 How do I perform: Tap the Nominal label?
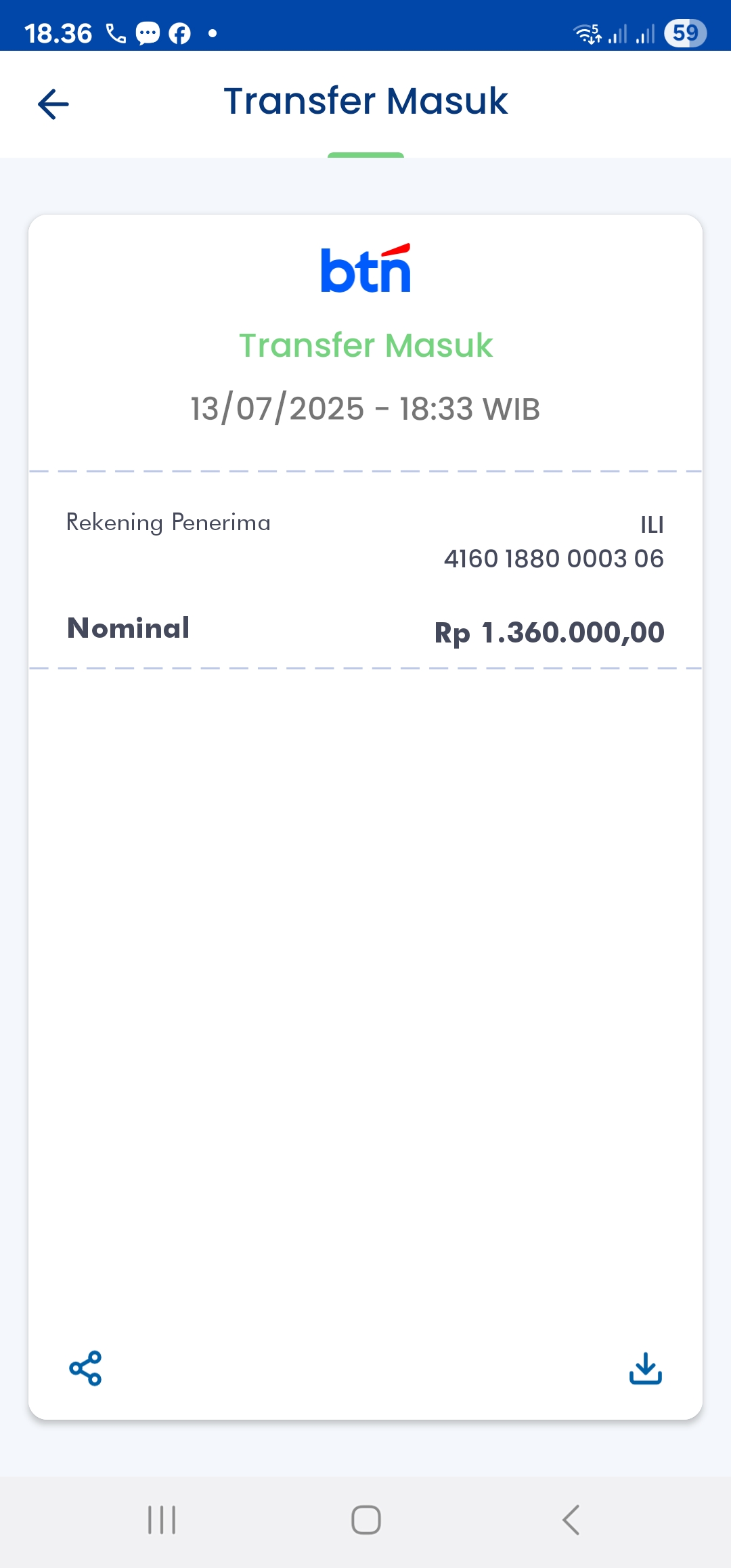[128, 628]
